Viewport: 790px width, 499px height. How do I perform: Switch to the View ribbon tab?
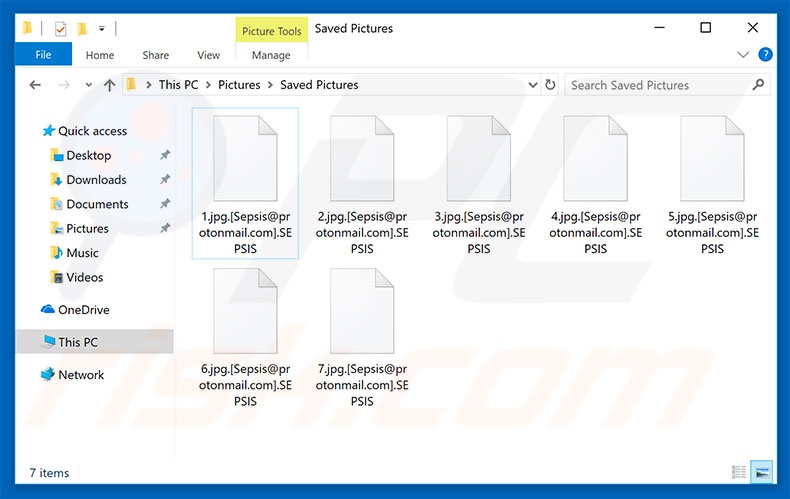tap(209, 55)
